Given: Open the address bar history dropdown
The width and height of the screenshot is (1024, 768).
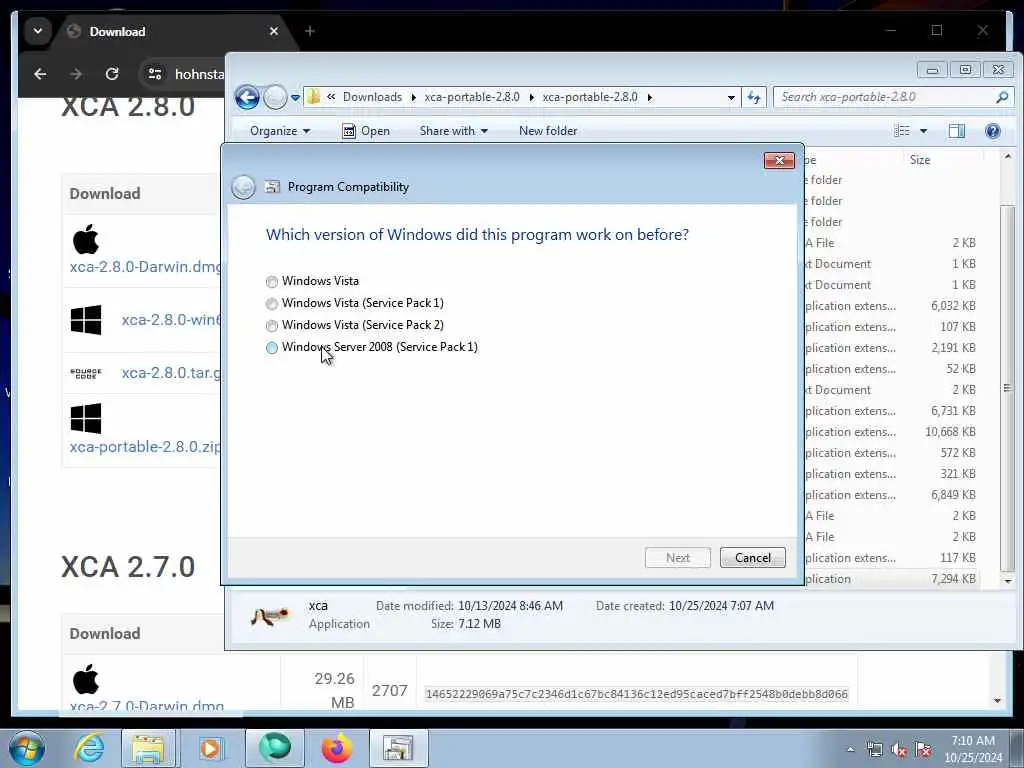Looking at the screenshot, I should (x=731, y=97).
